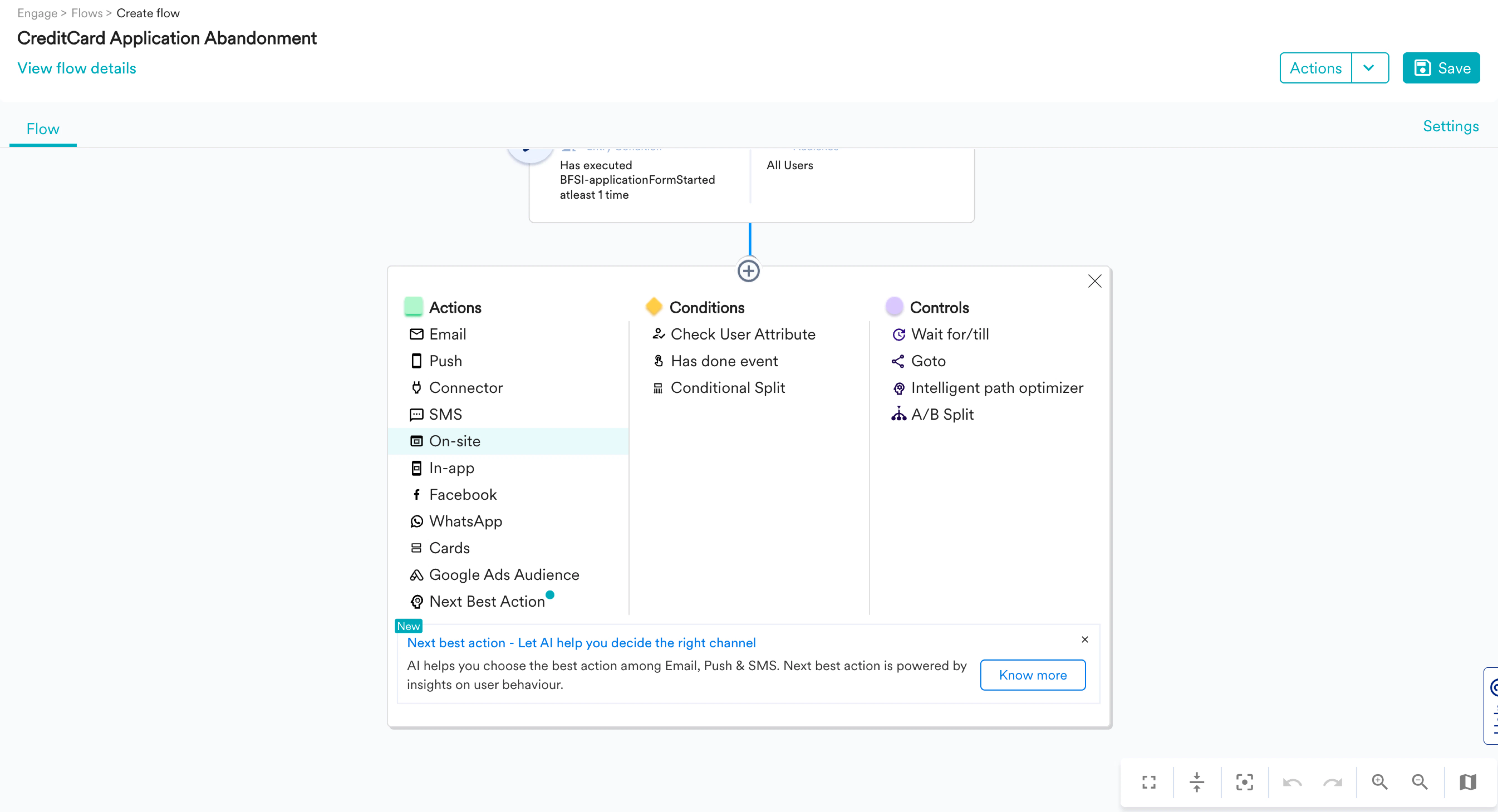The height and width of the screenshot is (812, 1498).
Task: Save the flow
Action: [1441, 68]
